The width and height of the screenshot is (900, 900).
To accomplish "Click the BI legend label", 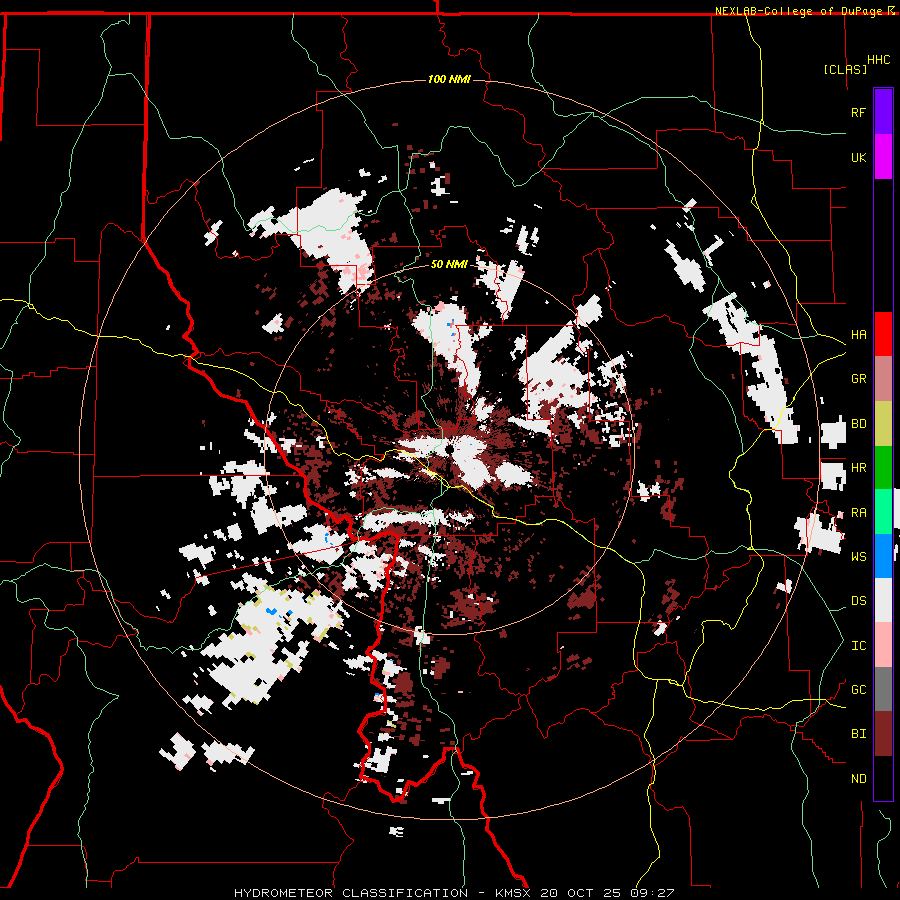I will click(858, 734).
